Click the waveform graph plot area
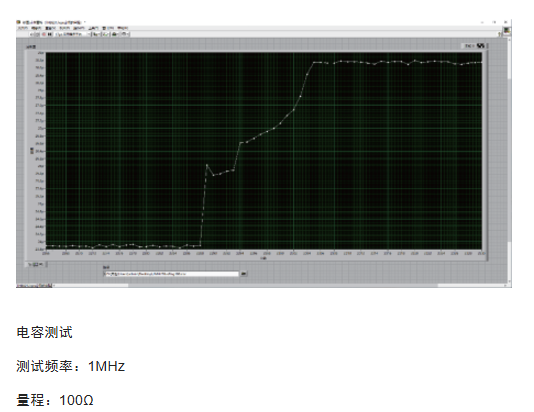This screenshot has width=534, height=412. (264, 151)
